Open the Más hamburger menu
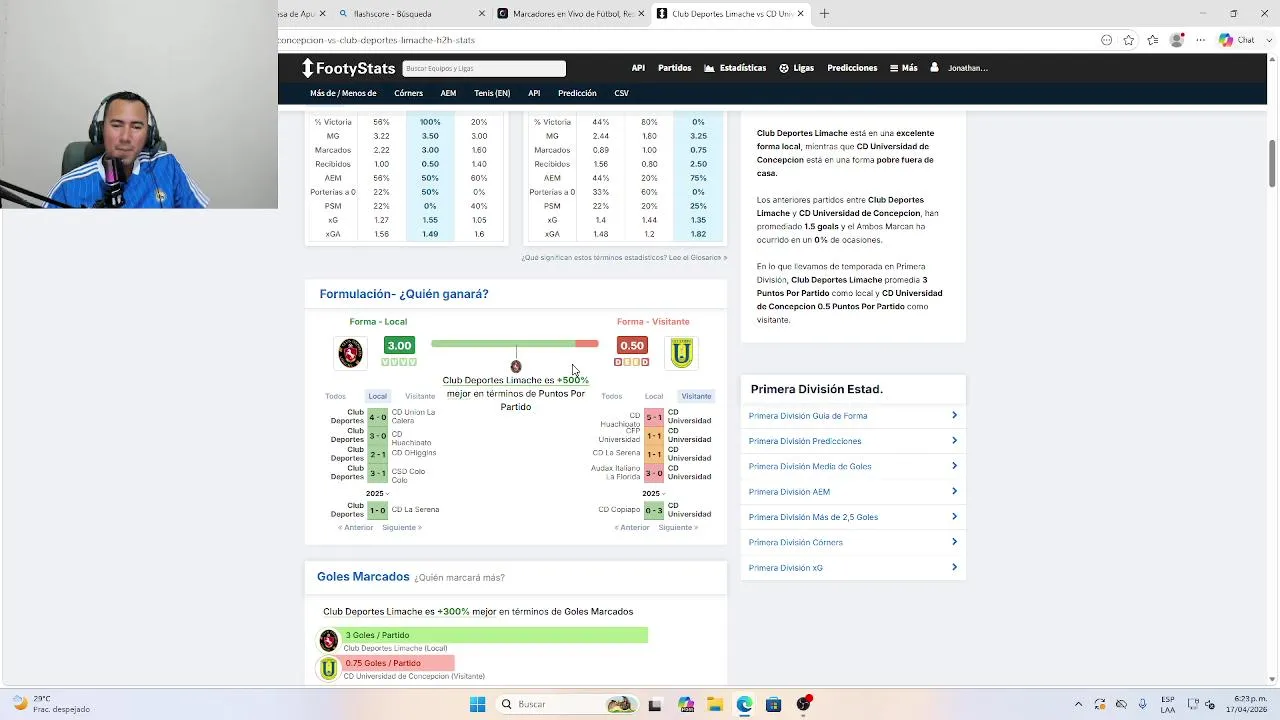Viewport: 1280px width, 720px height. [903, 68]
